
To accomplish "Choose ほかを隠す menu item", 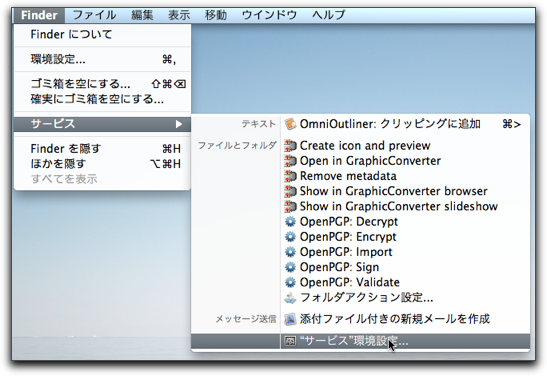I will pyautogui.click(x=102, y=164).
